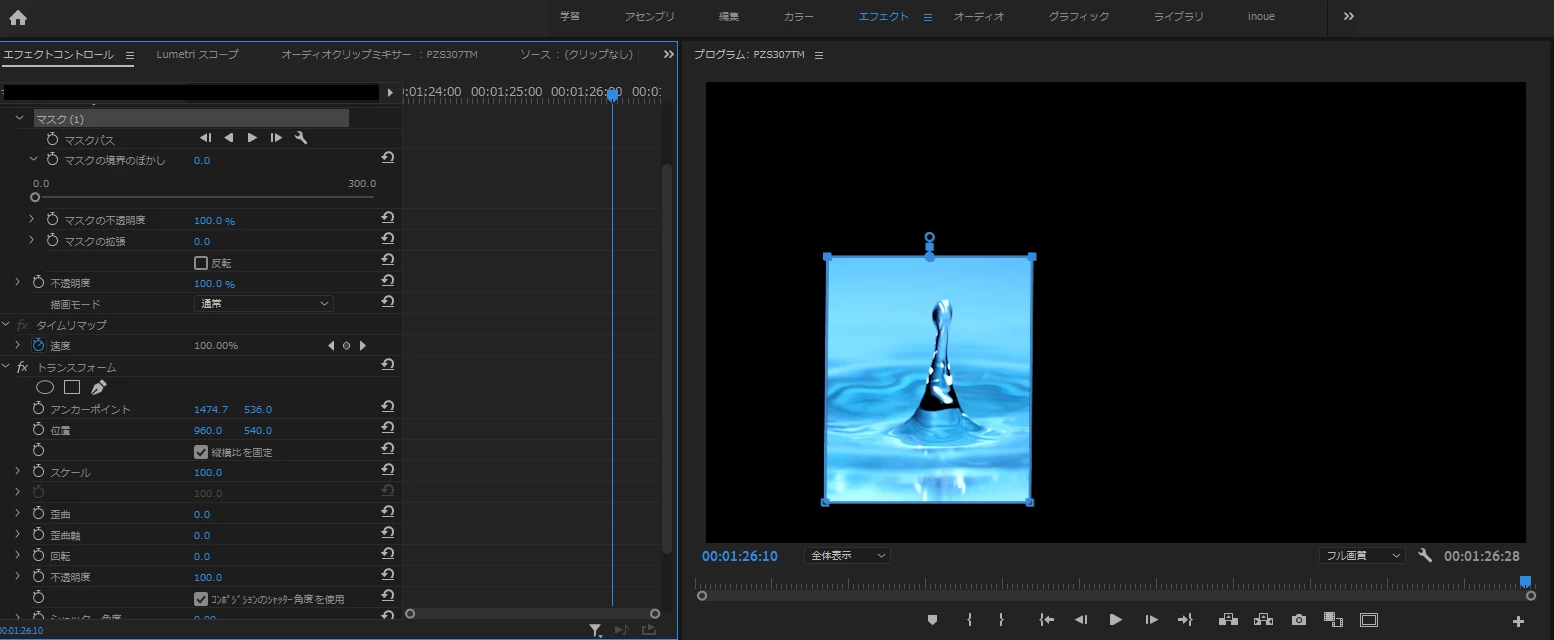
Task: Mark In point in Program Monitor
Action: click(969, 620)
